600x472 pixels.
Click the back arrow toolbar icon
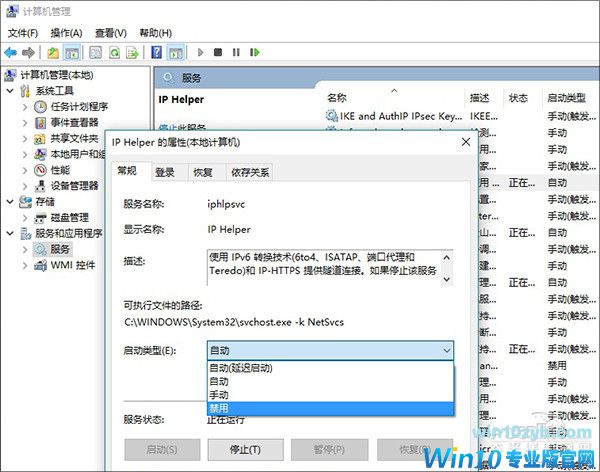pos(10,52)
